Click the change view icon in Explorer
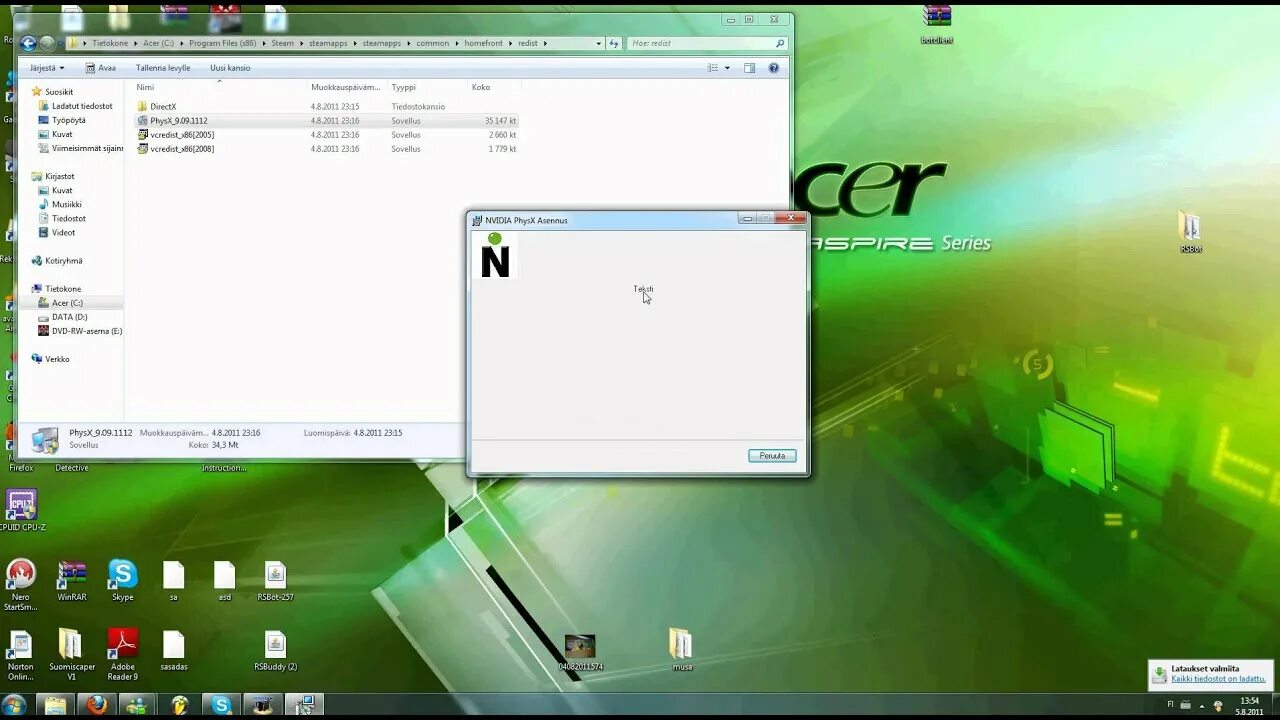 tap(713, 68)
